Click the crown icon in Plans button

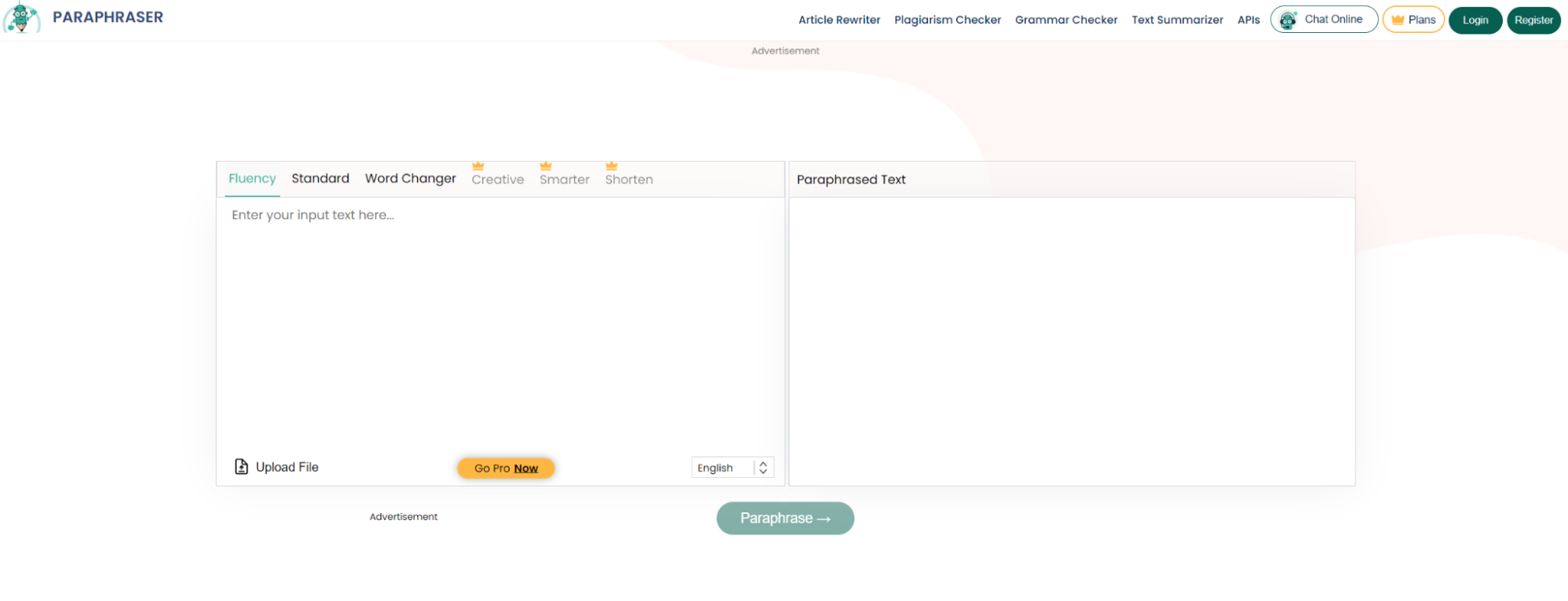pos(1398,20)
